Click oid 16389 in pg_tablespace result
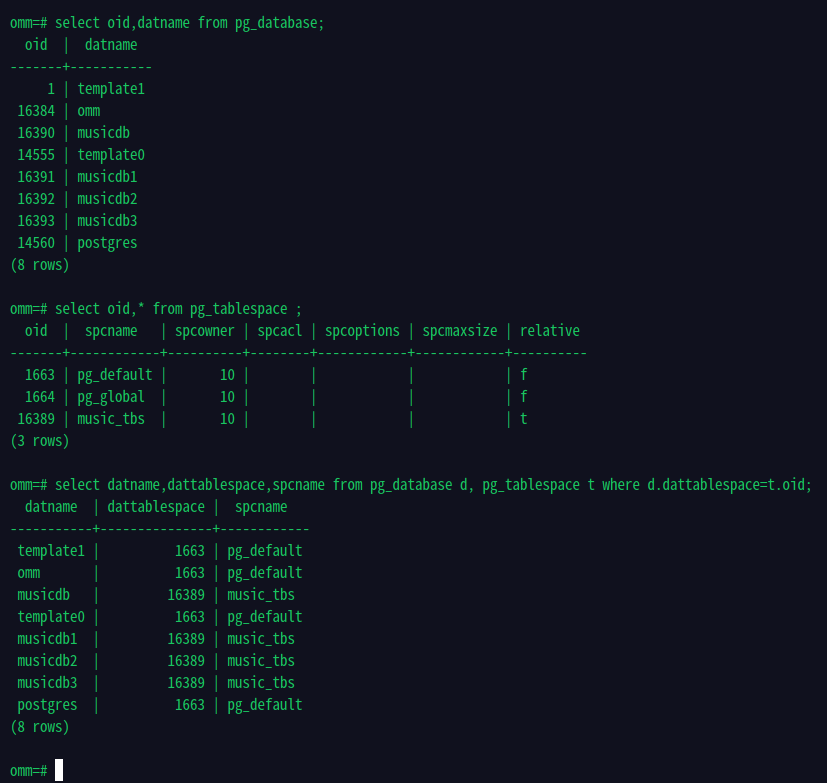The height and width of the screenshot is (783, 827). 36,419
